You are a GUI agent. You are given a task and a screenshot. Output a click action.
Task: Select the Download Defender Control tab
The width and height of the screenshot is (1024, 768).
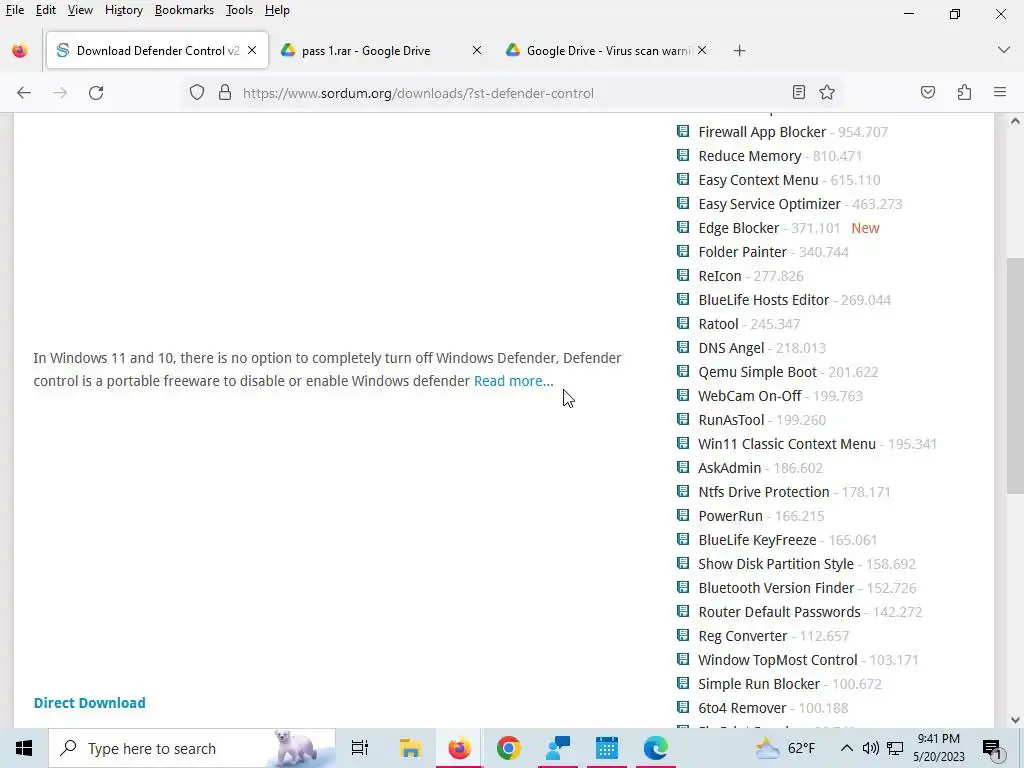click(x=157, y=50)
